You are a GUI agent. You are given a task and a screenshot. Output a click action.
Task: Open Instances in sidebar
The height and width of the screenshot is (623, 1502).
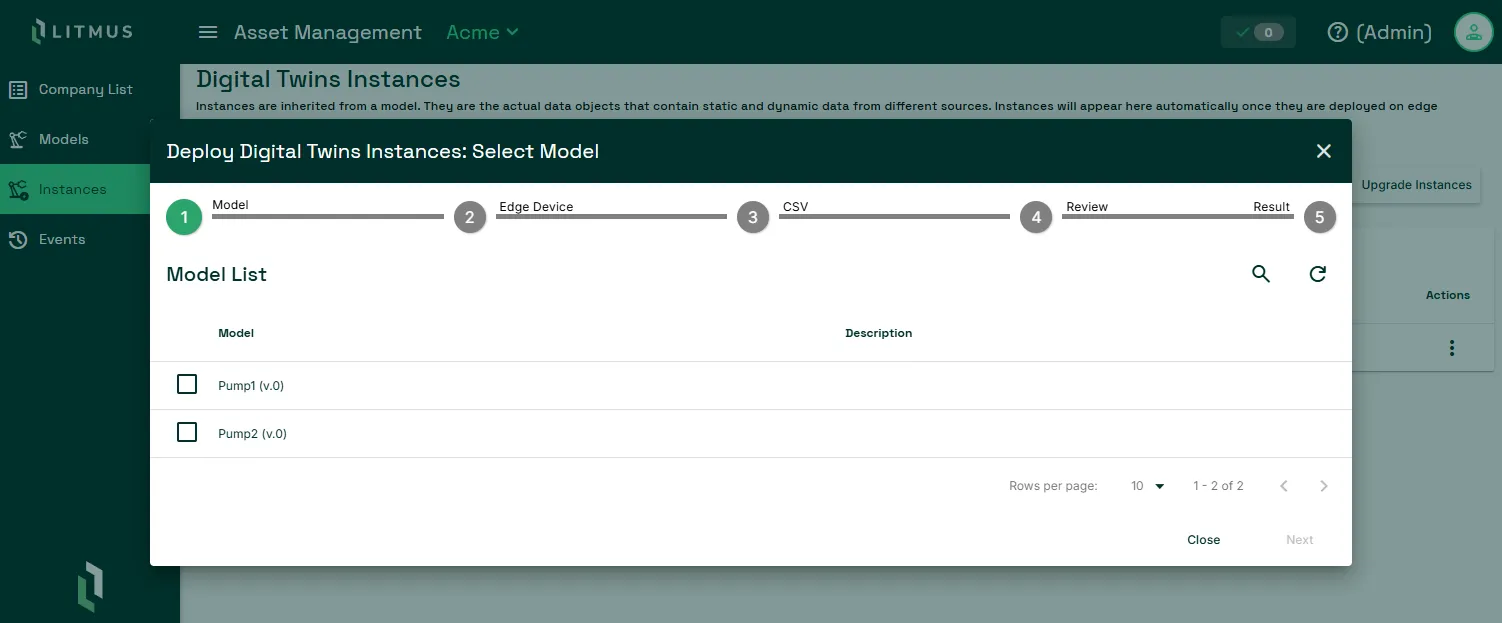73,189
